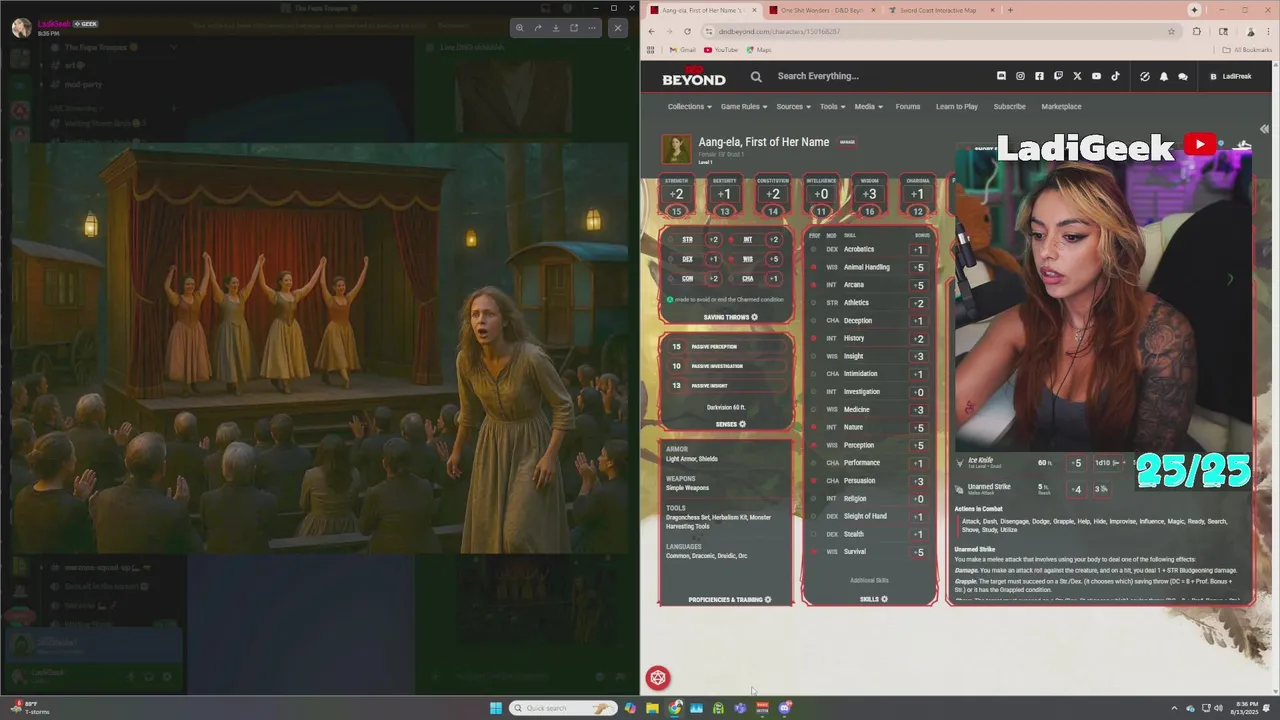Download the image from Discord viewer
Viewport: 1280px width, 720px height.
click(556, 28)
